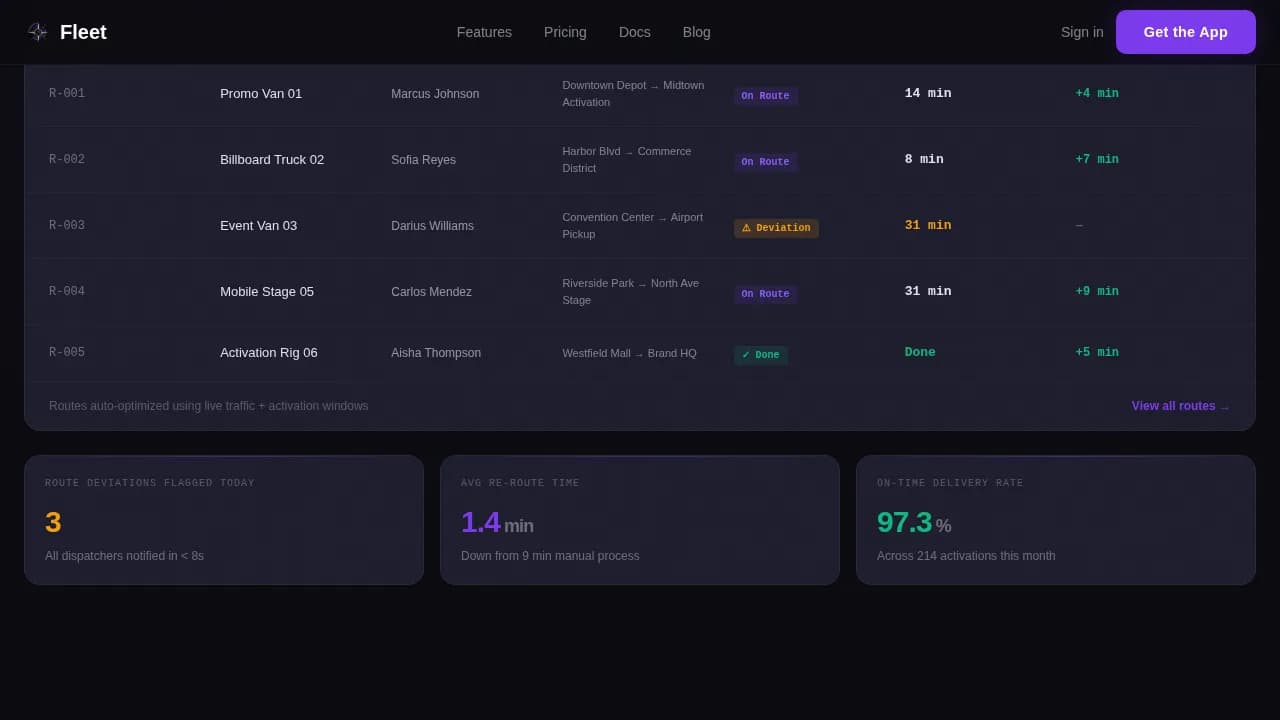The width and height of the screenshot is (1280, 720).
Task: Open the Sign in link
Action: (1082, 32)
